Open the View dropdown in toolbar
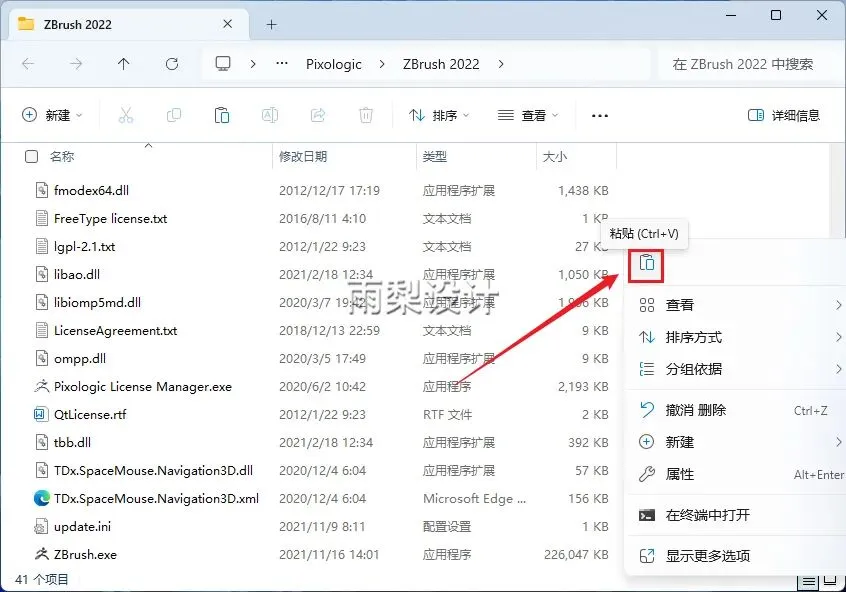 528,115
